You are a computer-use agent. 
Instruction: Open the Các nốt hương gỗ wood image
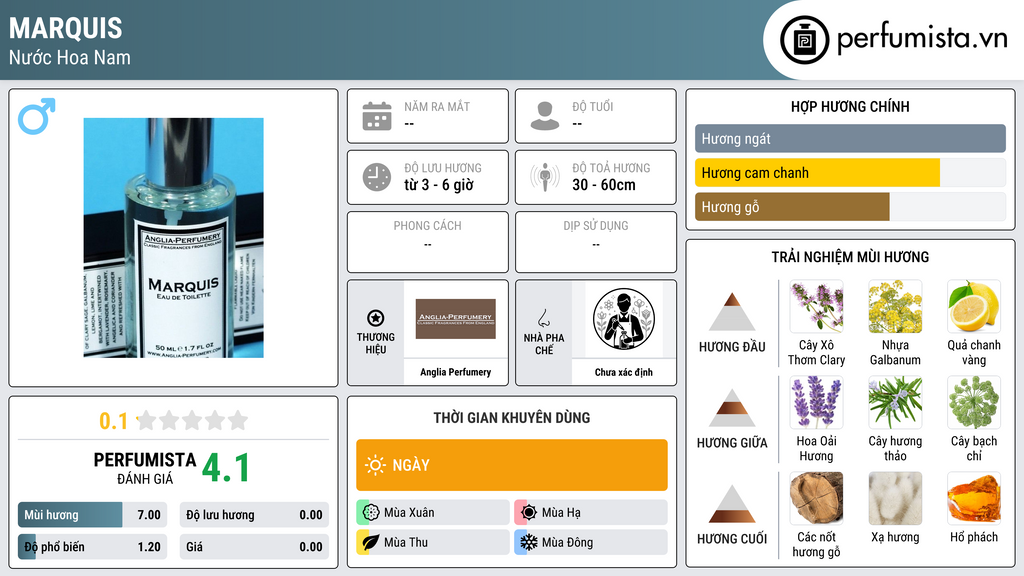pyautogui.click(x=816, y=499)
